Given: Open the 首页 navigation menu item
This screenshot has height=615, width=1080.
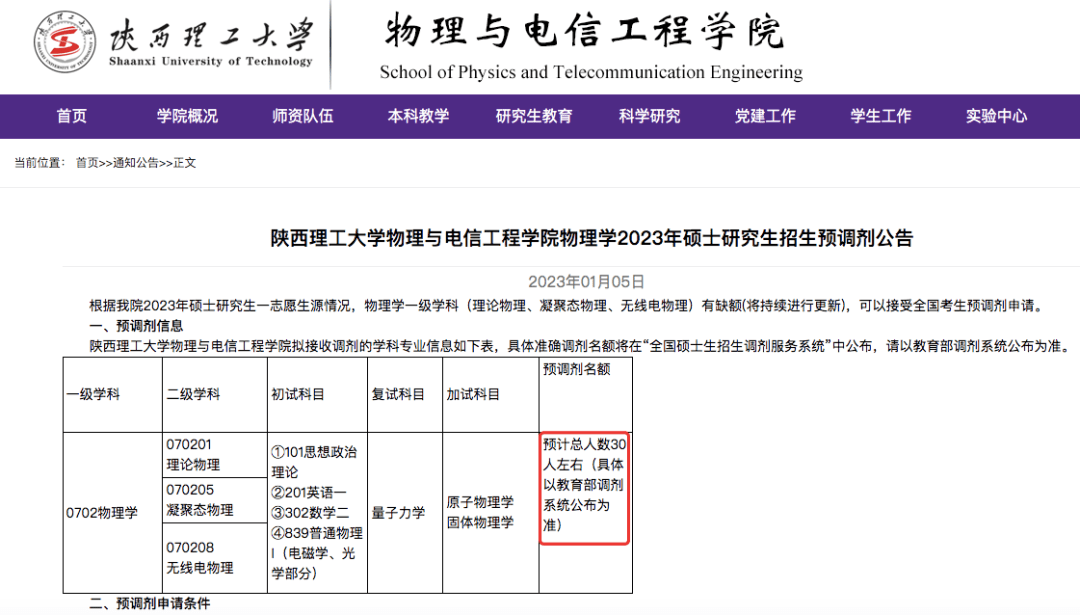Looking at the screenshot, I should (x=70, y=116).
